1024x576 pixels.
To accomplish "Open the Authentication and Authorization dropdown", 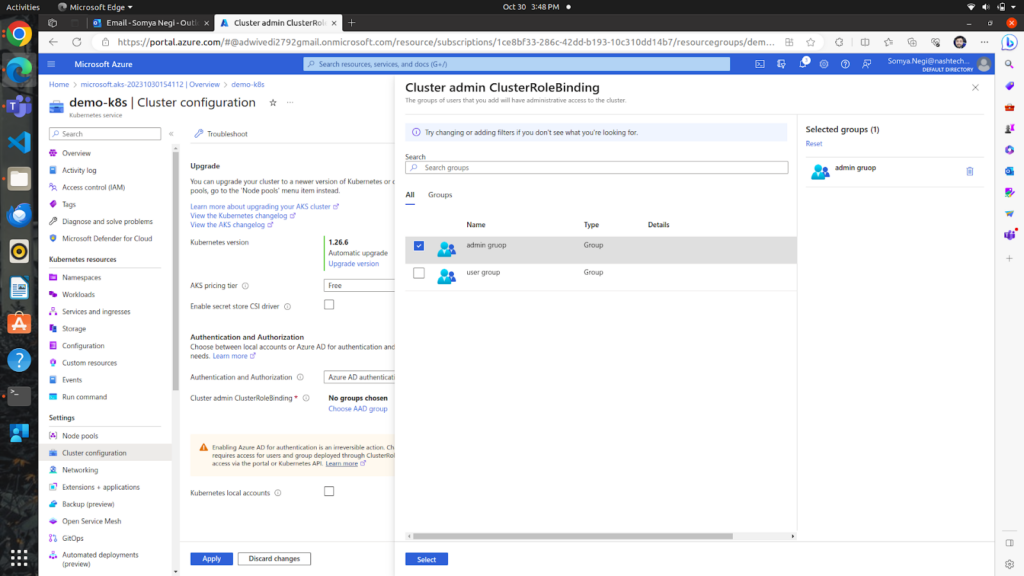I will [x=359, y=377].
